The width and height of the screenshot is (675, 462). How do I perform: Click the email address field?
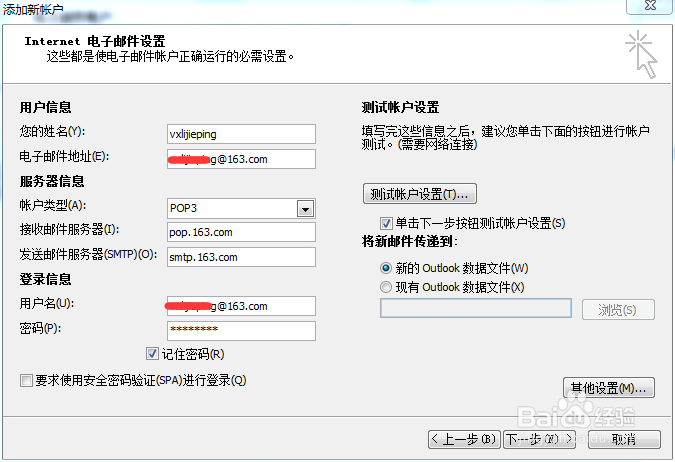(241, 159)
